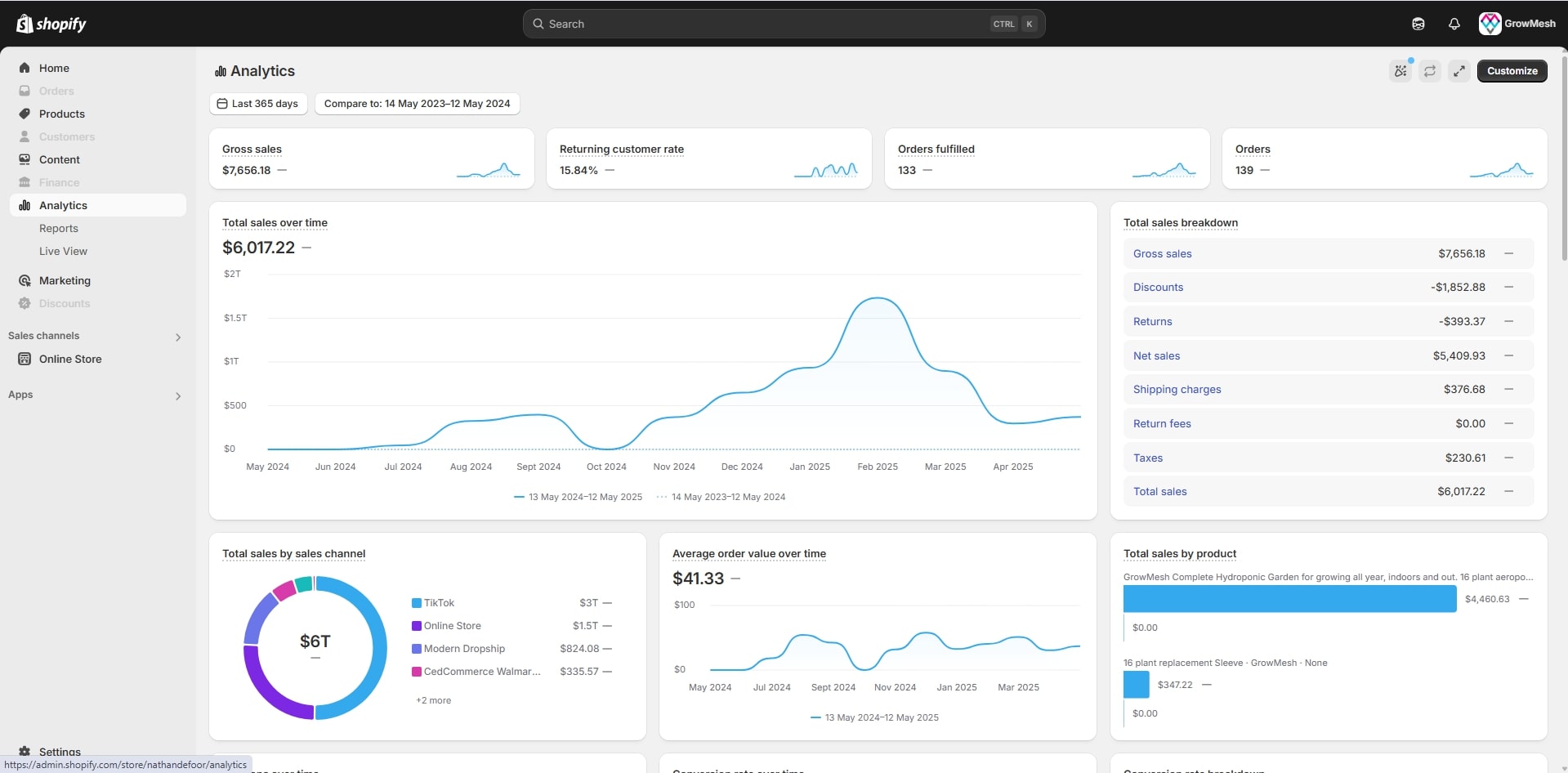1568x773 pixels.
Task: Open Reports in the sidebar
Action: pos(59,229)
